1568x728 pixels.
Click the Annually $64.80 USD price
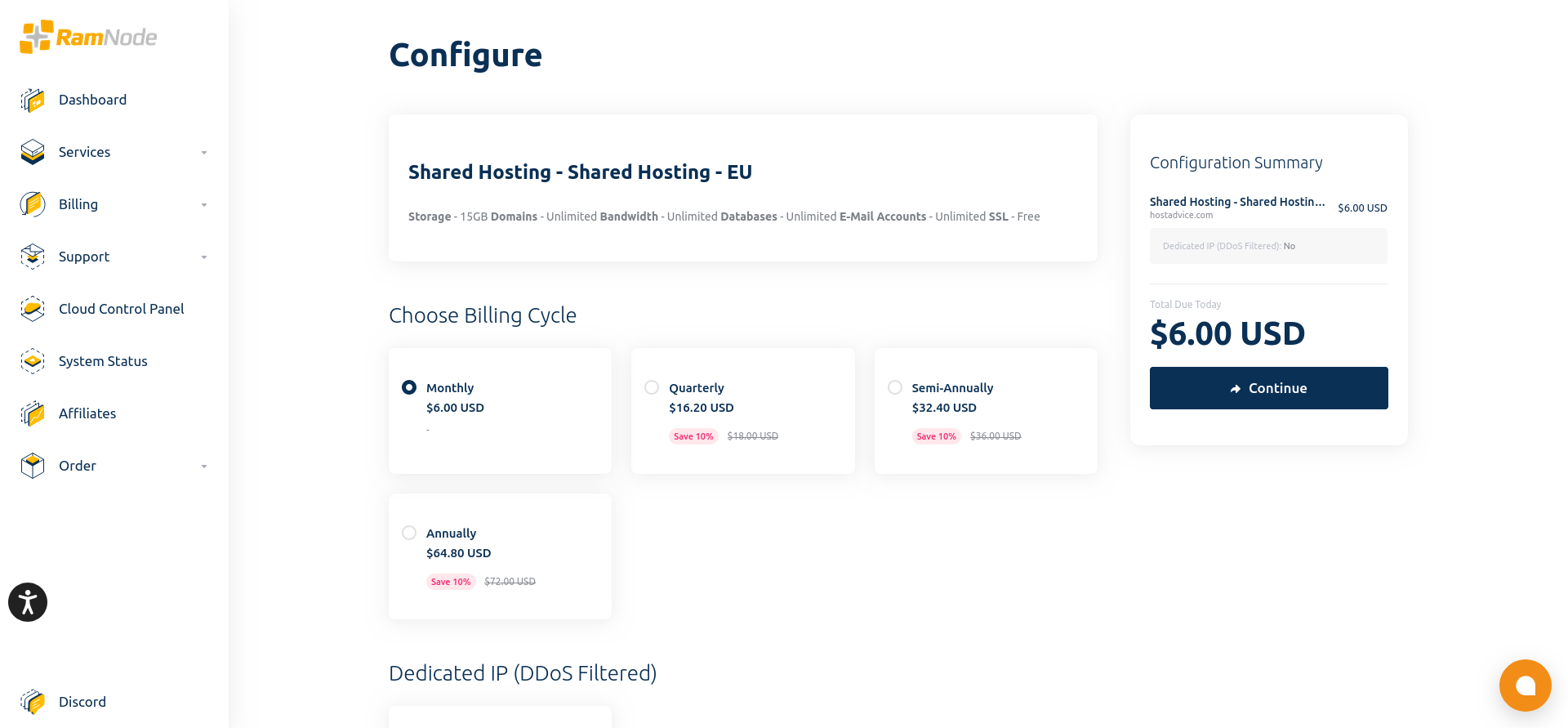tap(458, 553)
